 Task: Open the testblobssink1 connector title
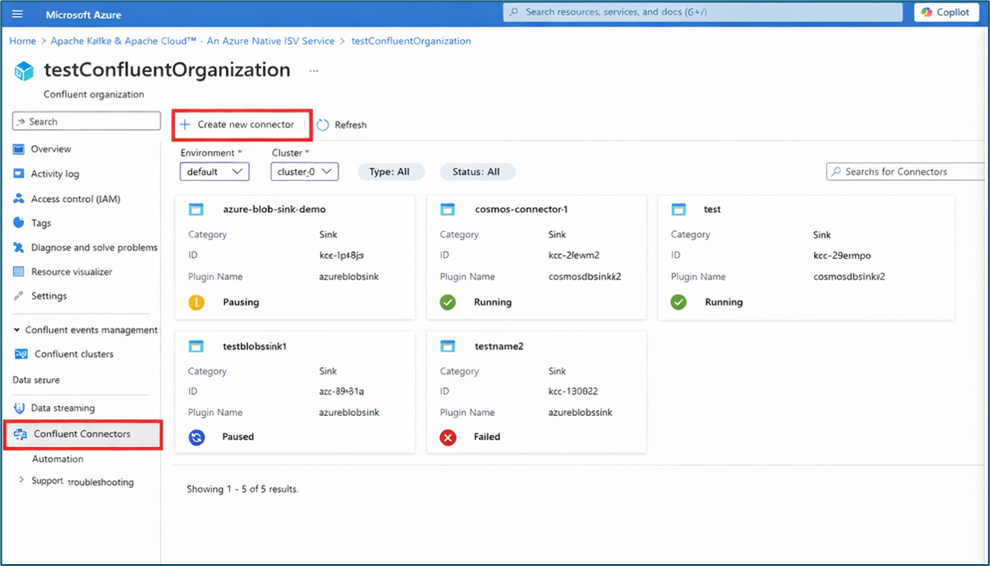tap(254, 346)
